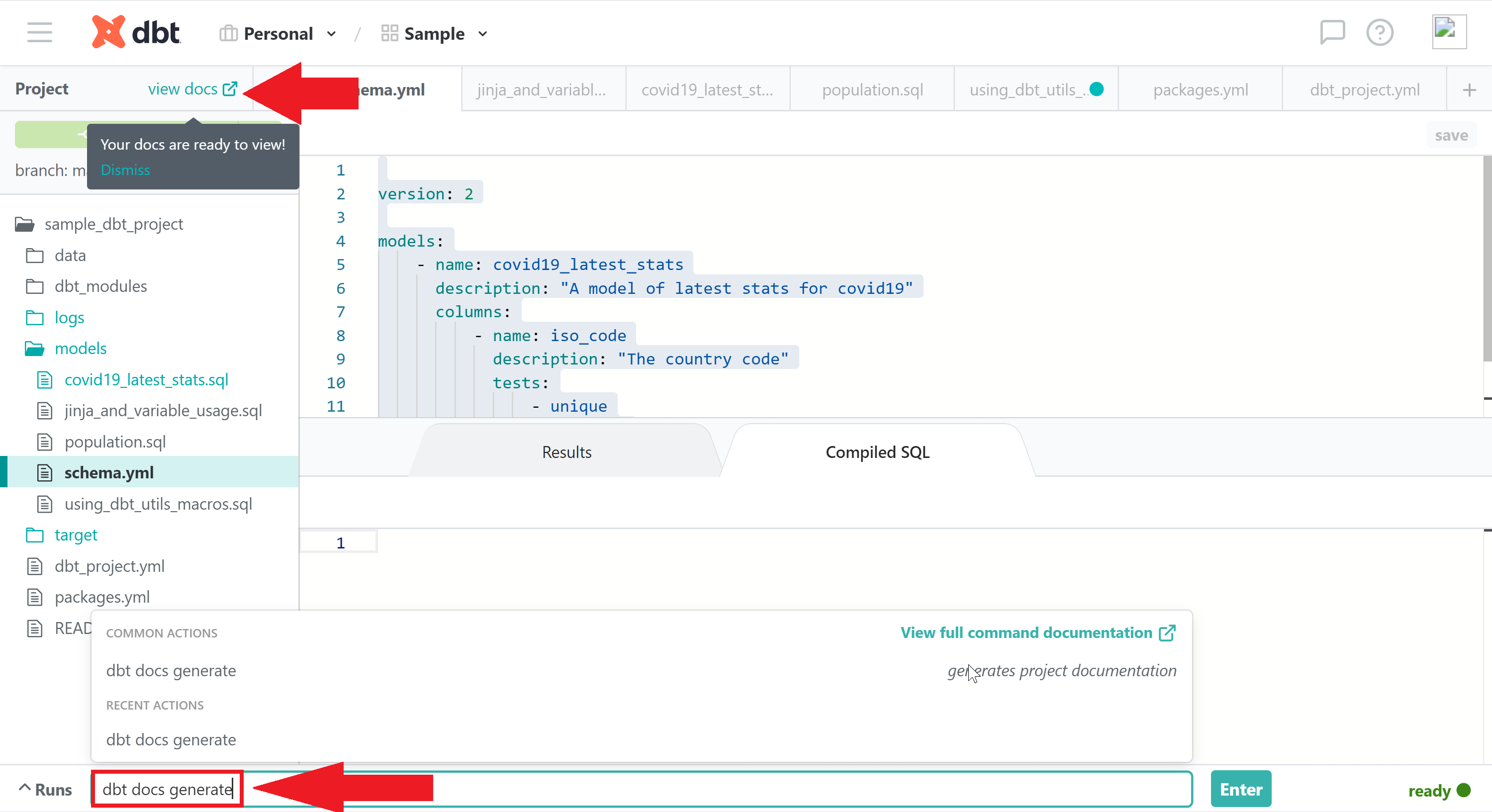Switch to the Results tab
Screen dimensions: 1492x812
pos(566,452)
